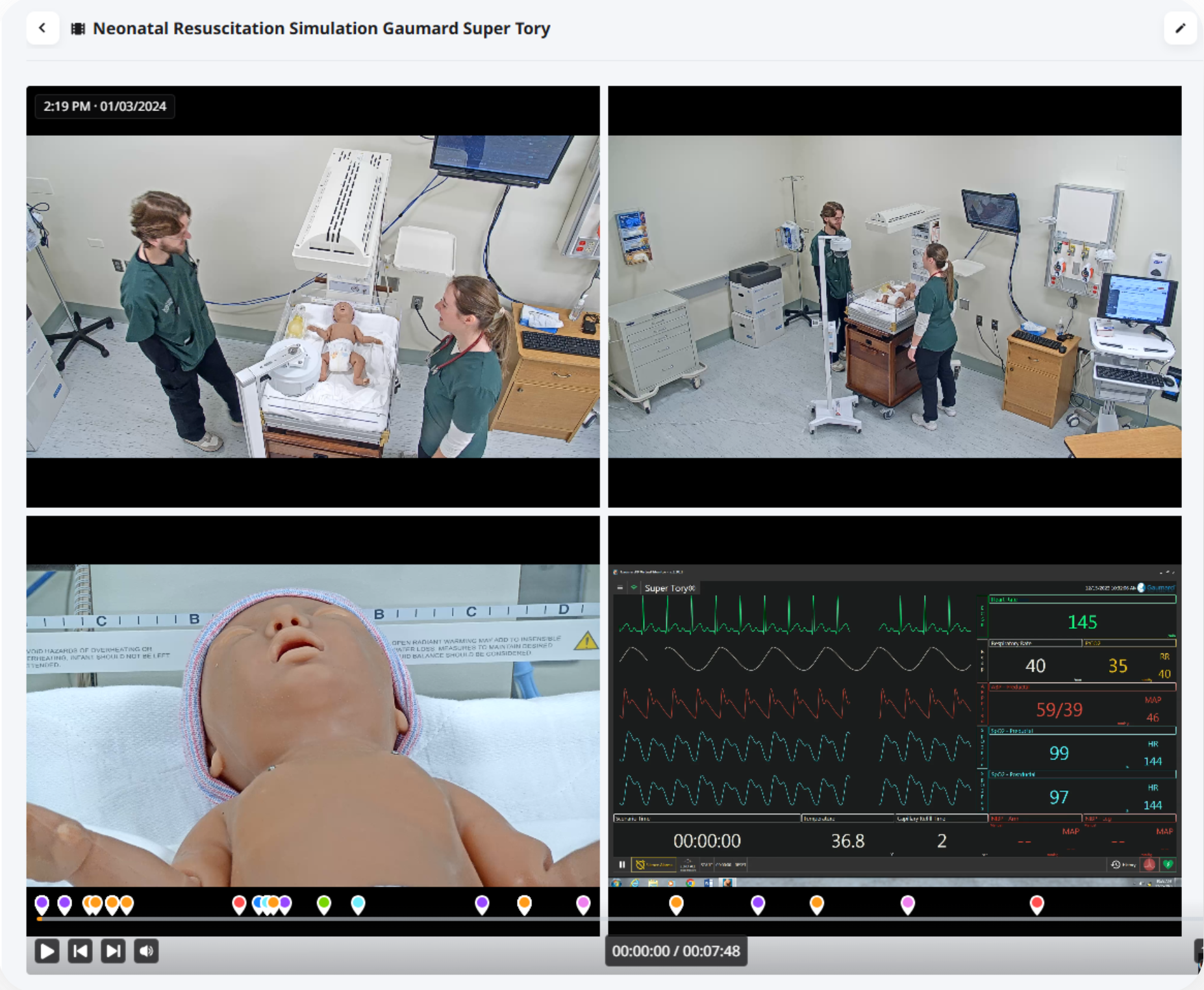Select the Play icon in the playback controls
This screenshot has width=1204, height=990.
pyautogui.click(x=46, y=950)
